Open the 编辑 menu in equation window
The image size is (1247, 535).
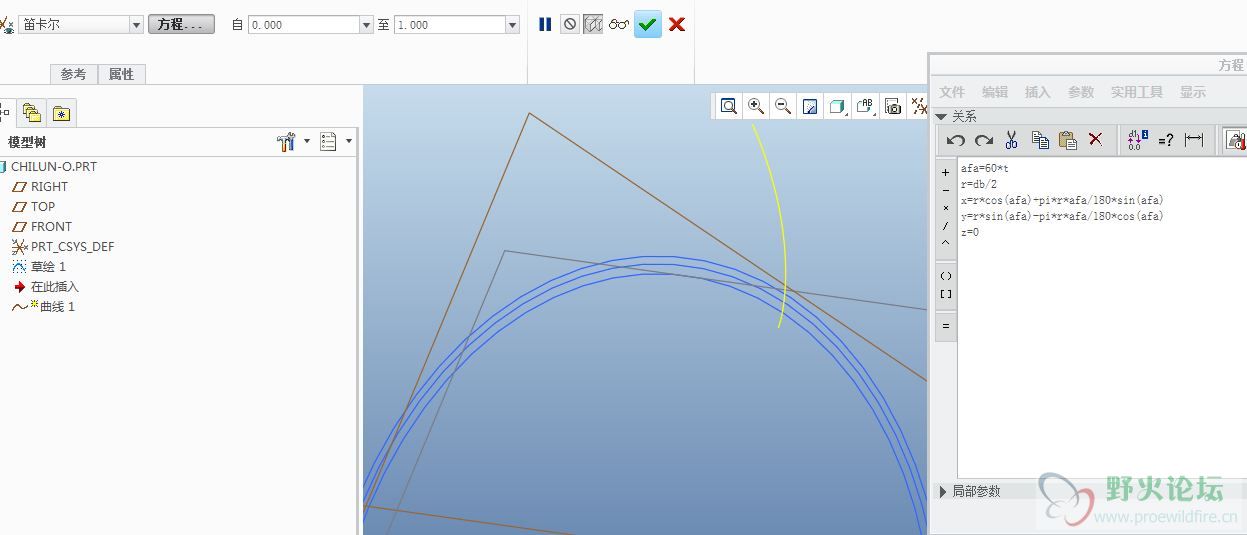(995, 92)
